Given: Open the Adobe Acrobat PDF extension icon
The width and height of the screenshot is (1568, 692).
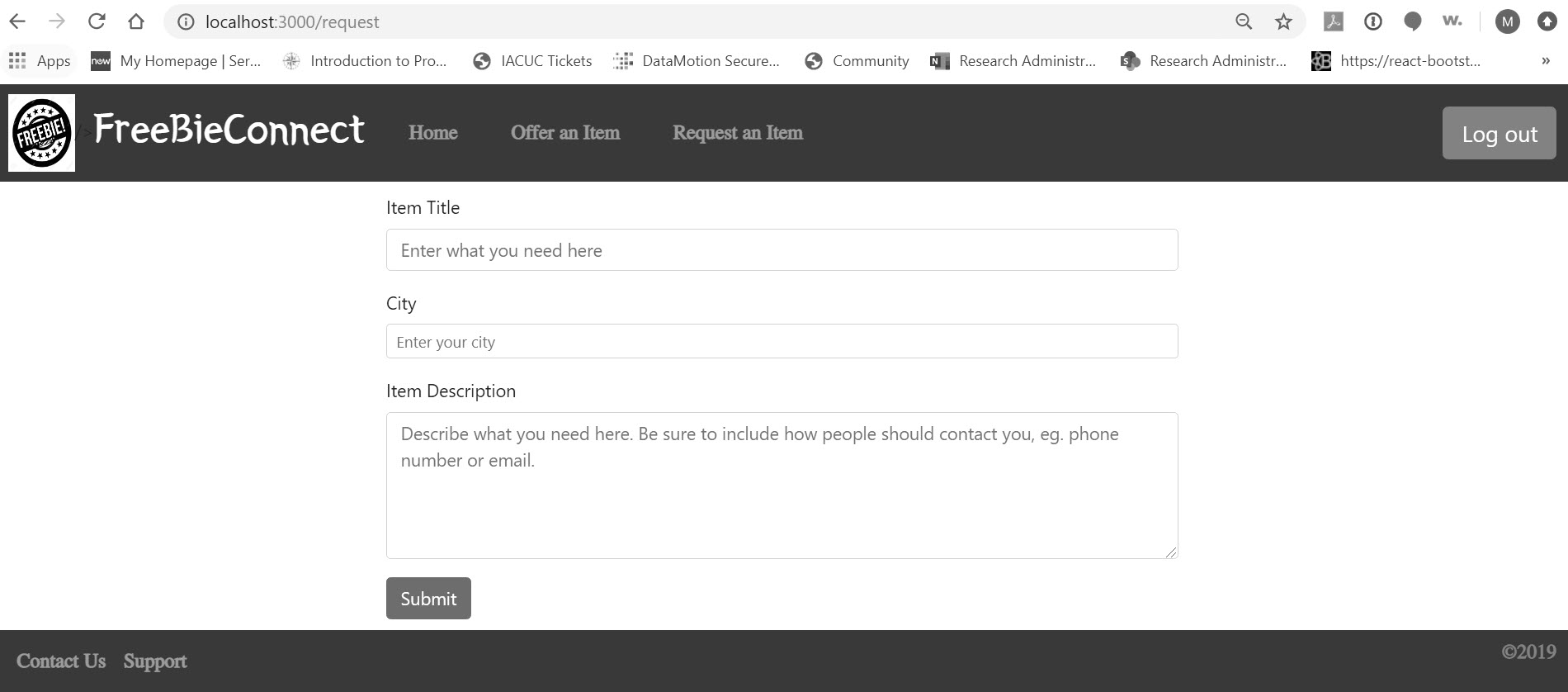Looking at the screenshot, I should tap(1334, 22).
